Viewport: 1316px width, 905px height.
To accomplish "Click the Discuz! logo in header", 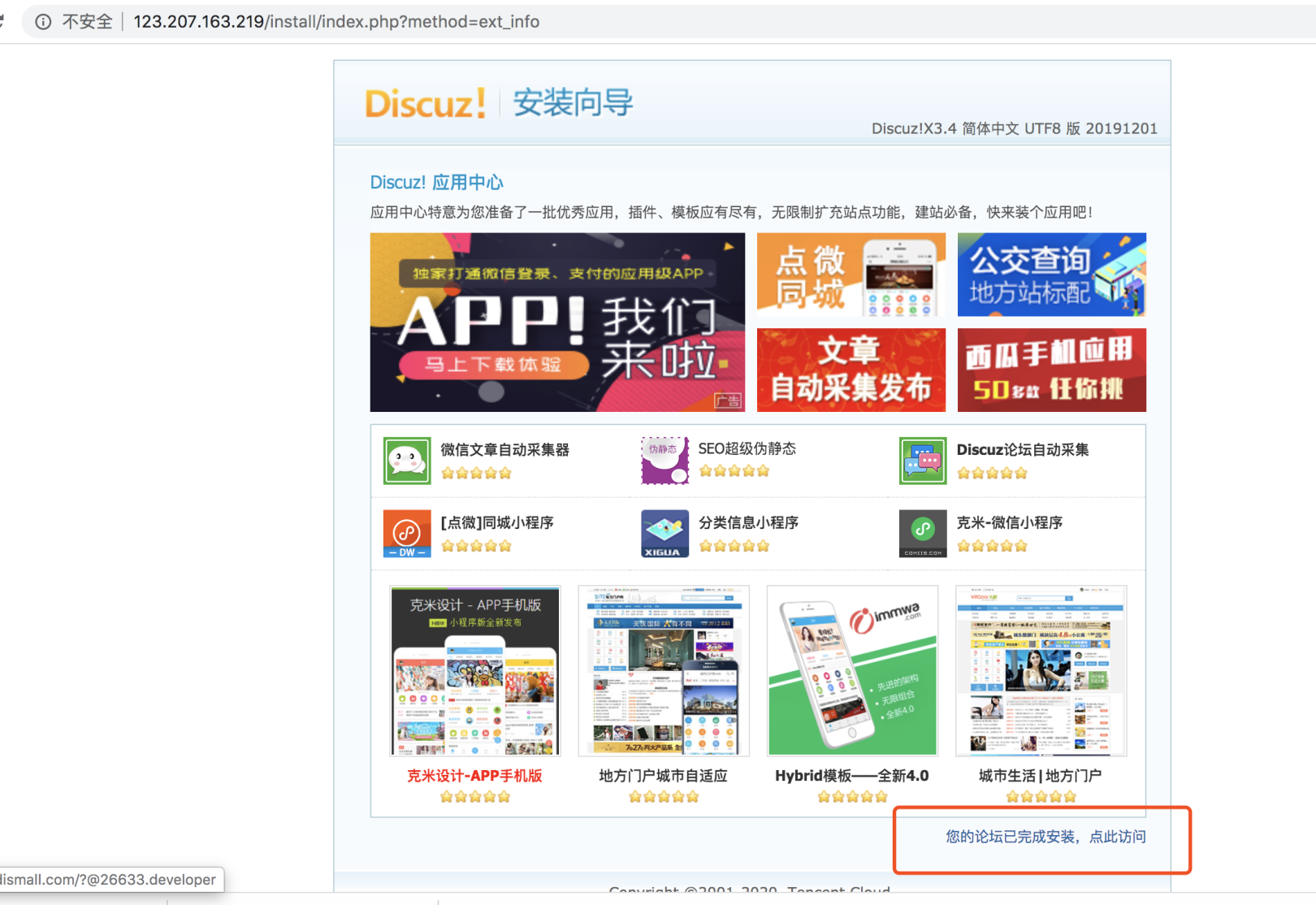I will [426, 103].
